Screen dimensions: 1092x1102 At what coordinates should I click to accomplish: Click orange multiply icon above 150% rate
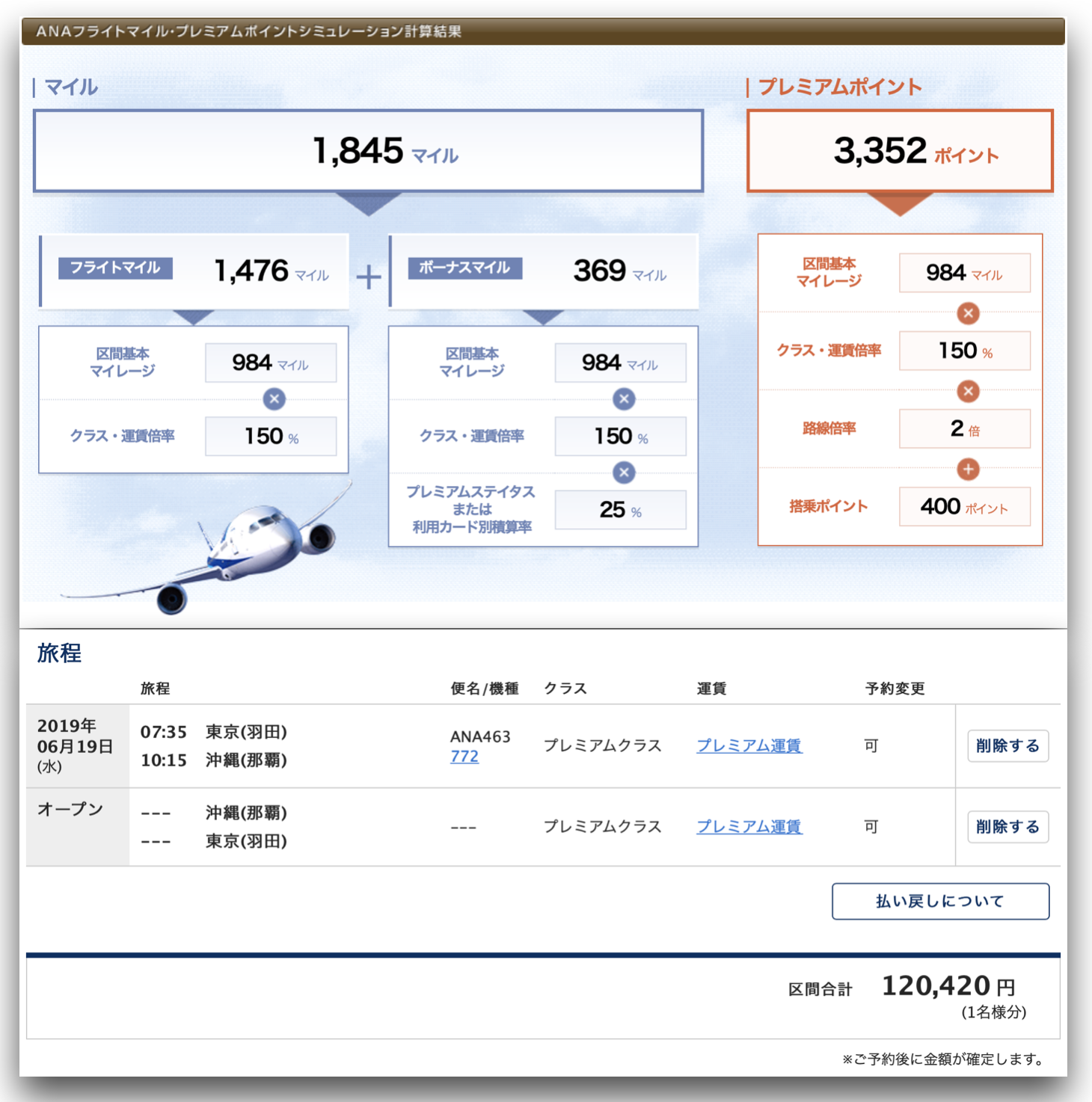click(968, 313)
